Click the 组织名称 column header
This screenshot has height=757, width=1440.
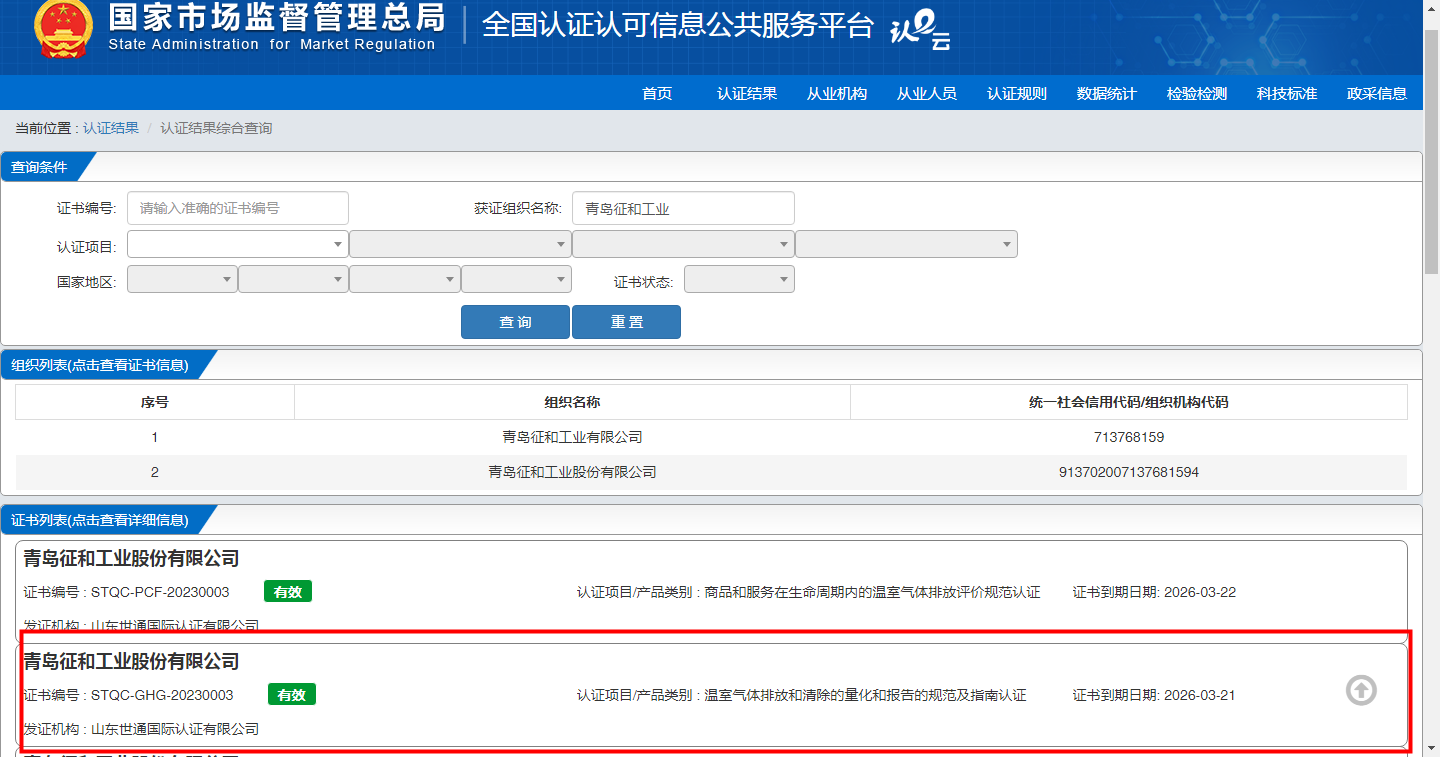coord(572,402)
